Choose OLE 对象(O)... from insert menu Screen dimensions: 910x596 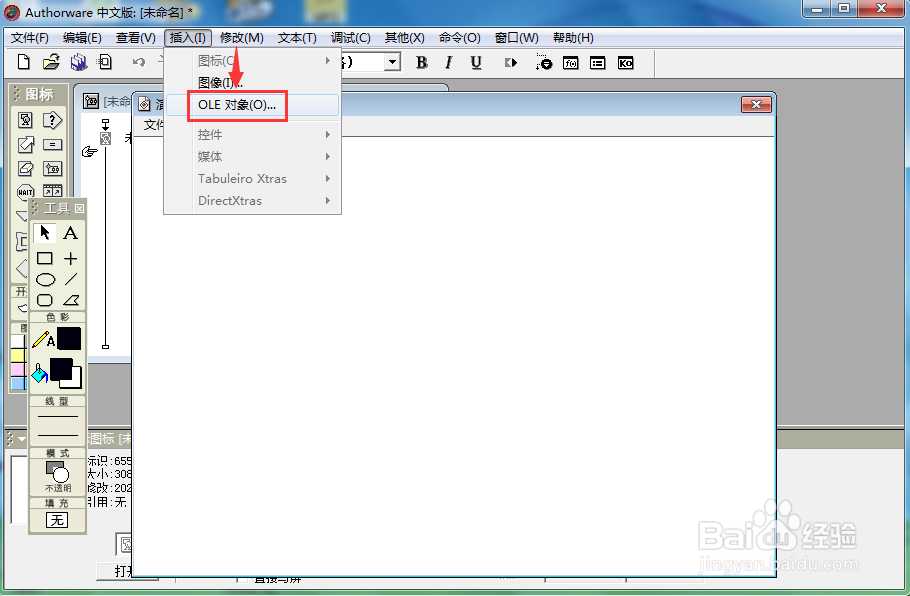pyautogui.click(x=252, y=105)
